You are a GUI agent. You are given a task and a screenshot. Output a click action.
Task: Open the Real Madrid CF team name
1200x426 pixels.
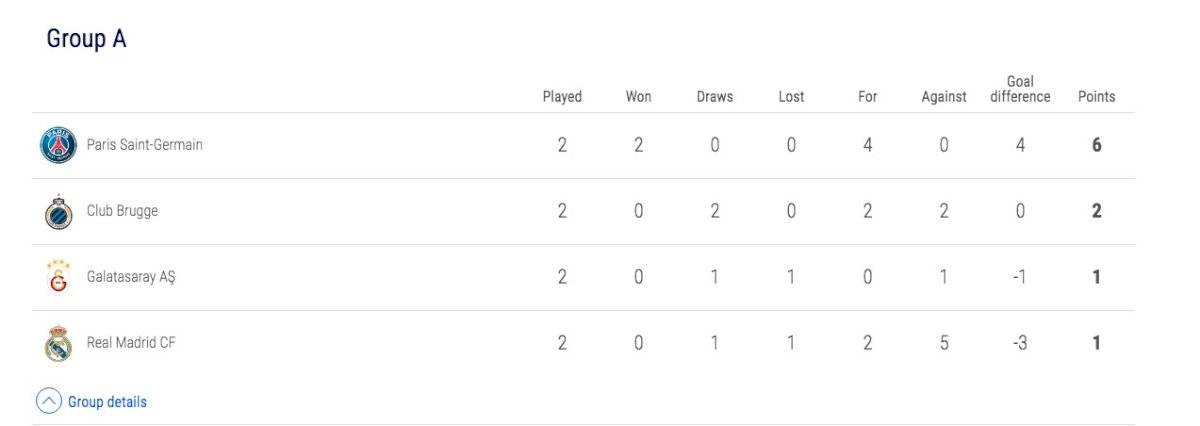(x=132, y=343)
